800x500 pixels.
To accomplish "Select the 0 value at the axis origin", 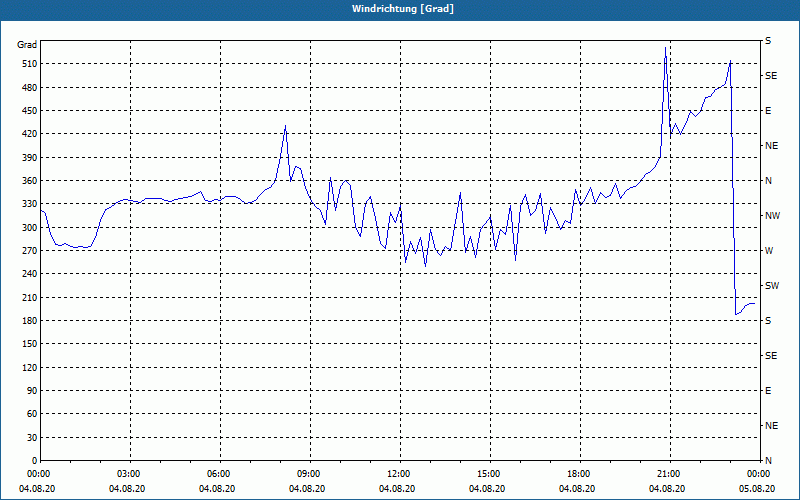I will coord(34,461).
